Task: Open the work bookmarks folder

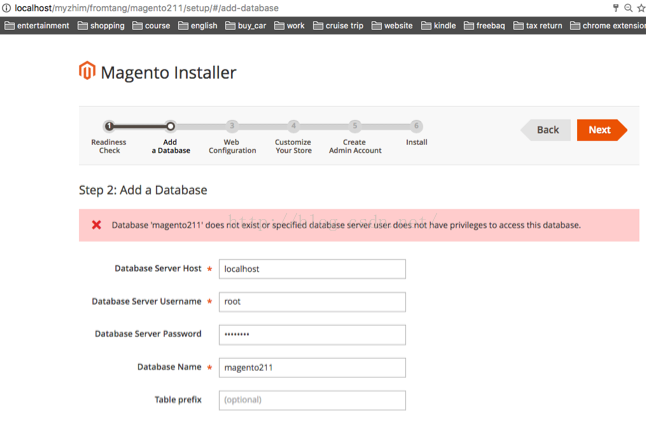Action: point(290,26)
